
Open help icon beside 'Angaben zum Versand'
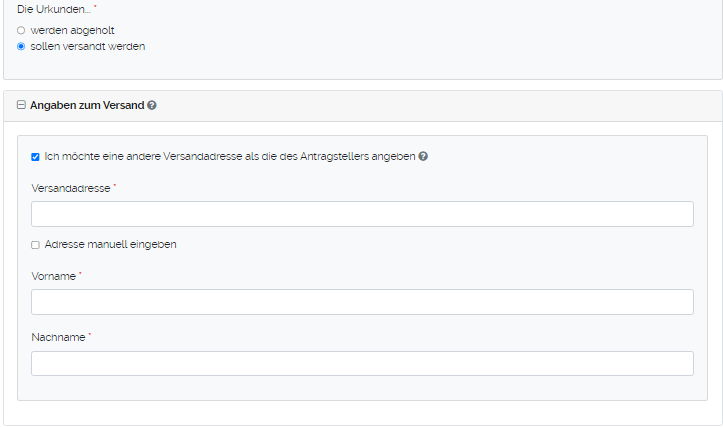tap(152, 105)
